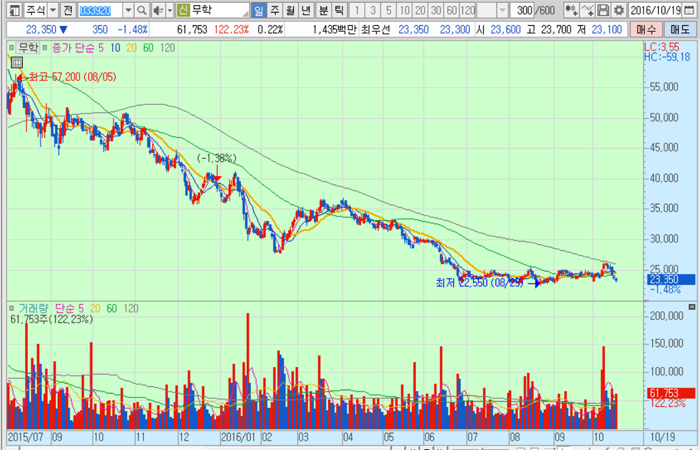The image size is (700, 450).
Task: Select the tick (틱) chart tab
Action: [339, 10]
